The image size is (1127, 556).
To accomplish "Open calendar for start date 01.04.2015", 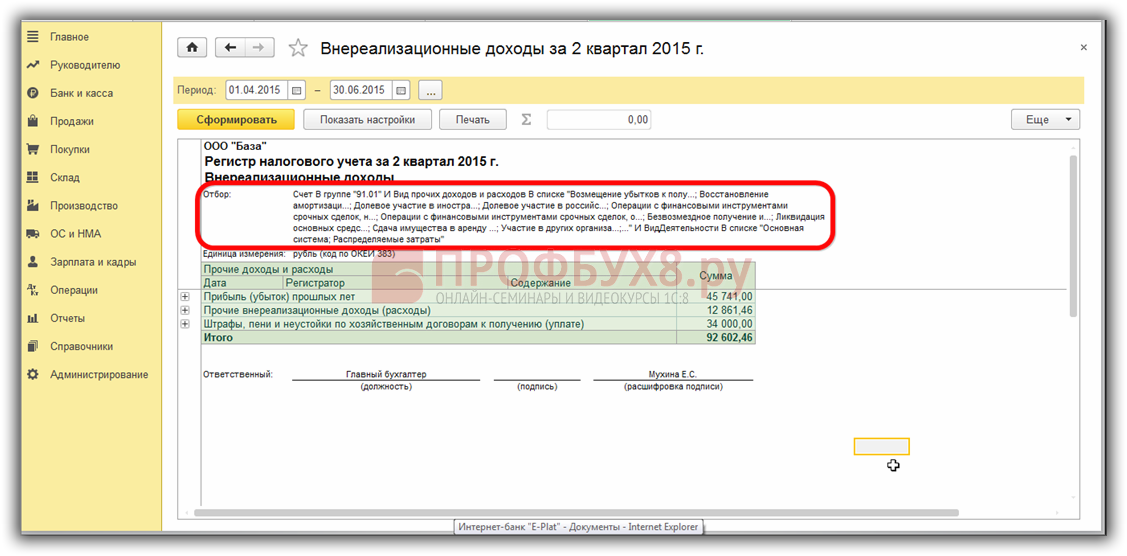I will [x=296, y=90].
